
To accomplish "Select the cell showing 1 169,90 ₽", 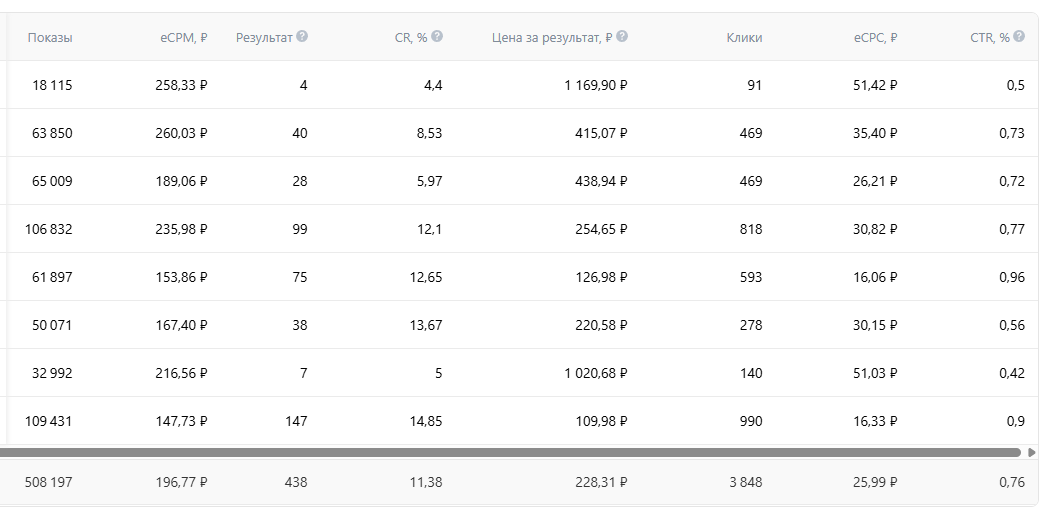I will pyautogui.click(x=595, y=86).
